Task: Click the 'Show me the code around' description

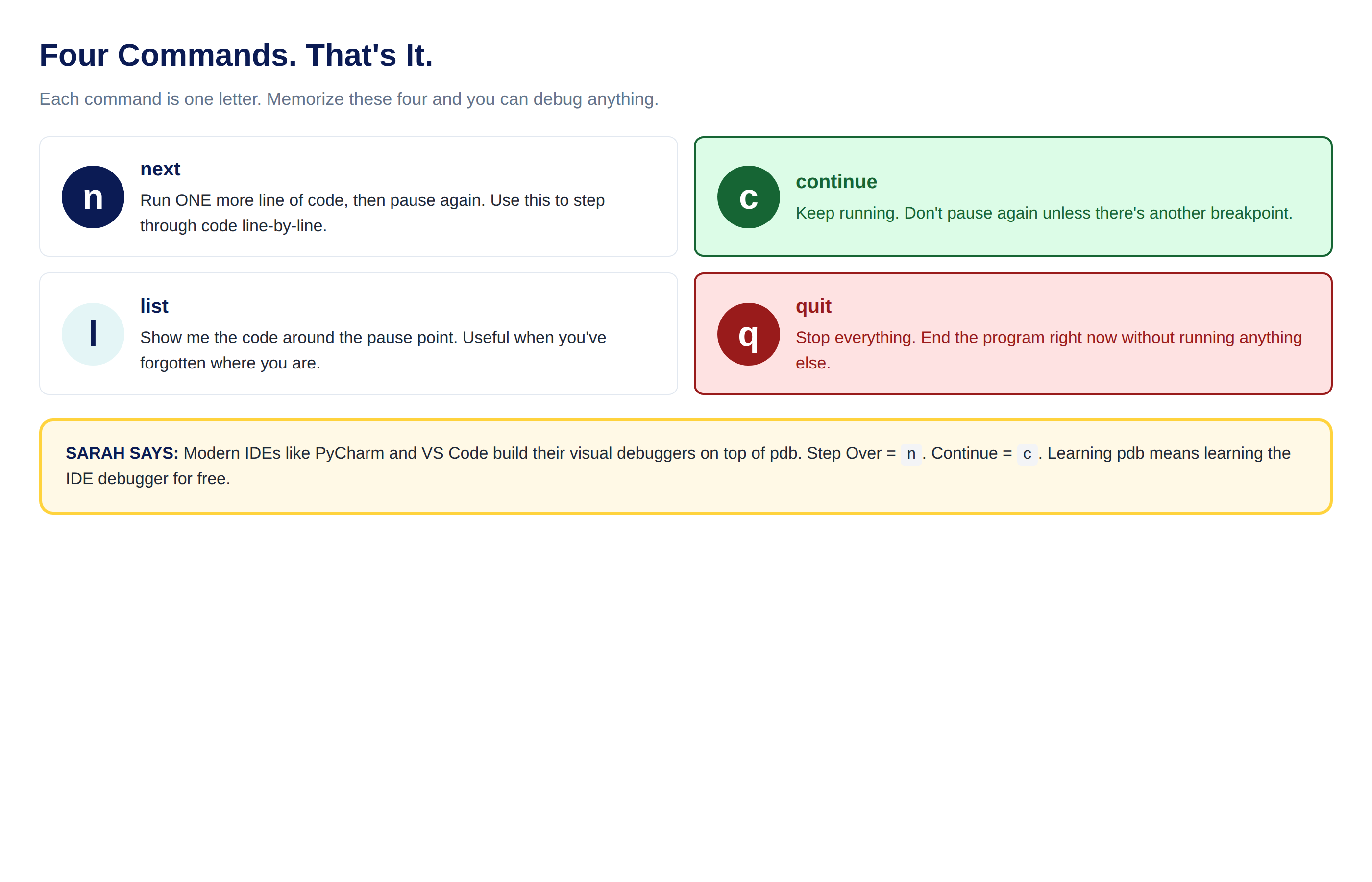Action: pos(373,350)
